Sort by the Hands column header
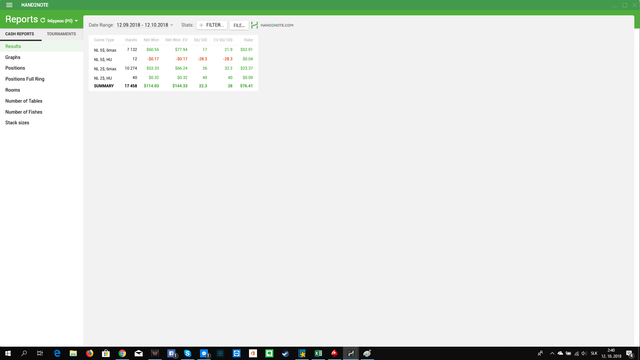640x360 pixels. click(131, 40)
